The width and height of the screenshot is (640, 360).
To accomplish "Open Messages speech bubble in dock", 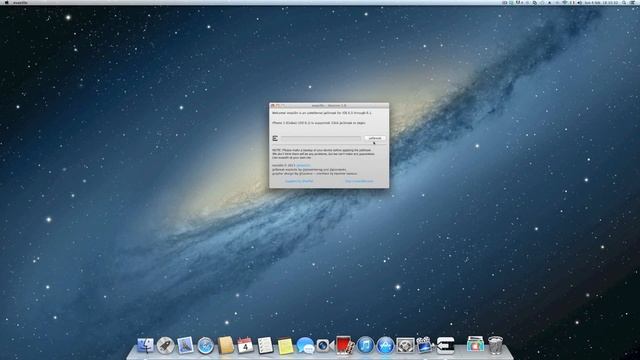I will coord(305,345).
